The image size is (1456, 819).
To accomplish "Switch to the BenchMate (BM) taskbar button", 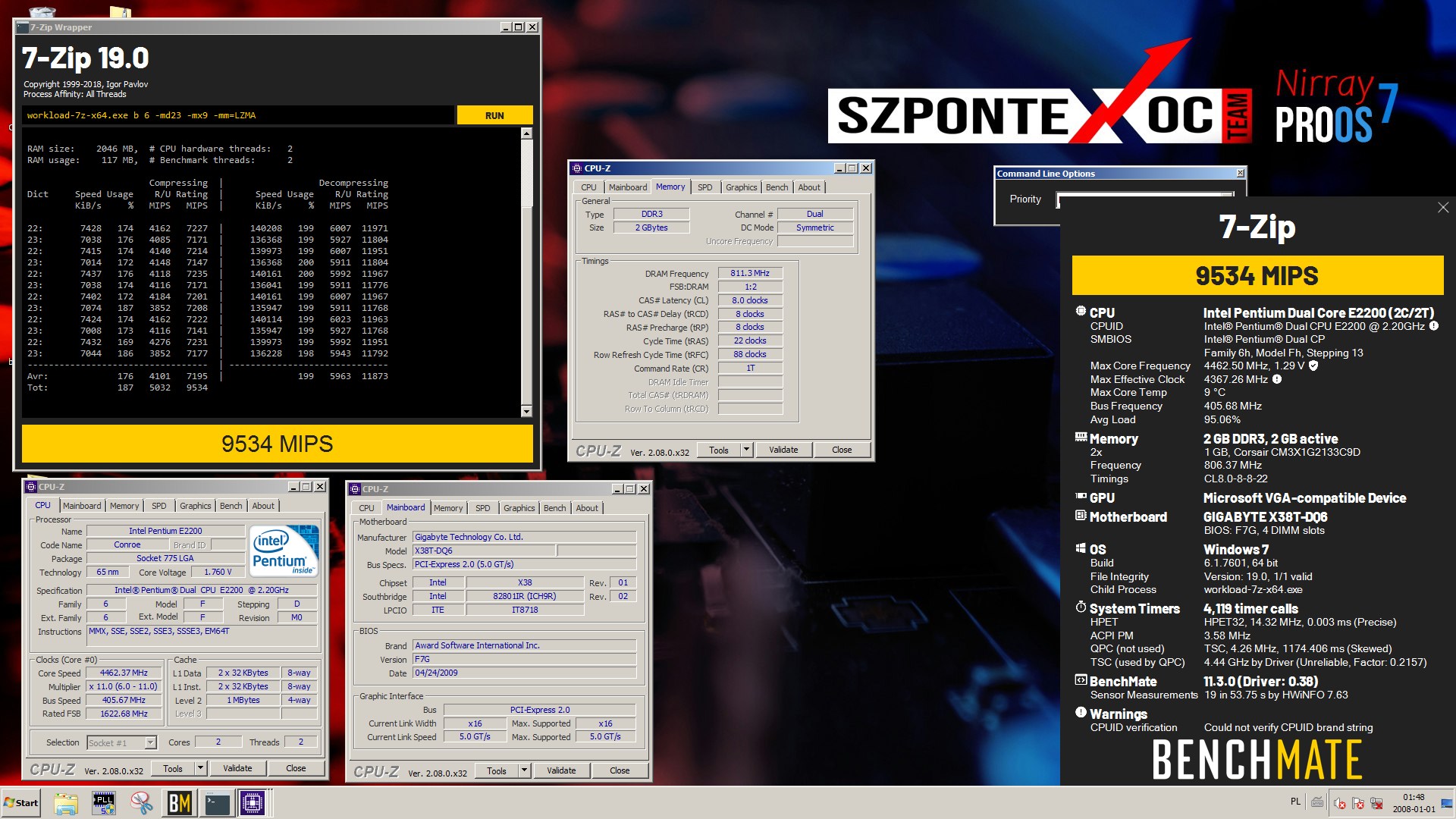I will (180, 803).
